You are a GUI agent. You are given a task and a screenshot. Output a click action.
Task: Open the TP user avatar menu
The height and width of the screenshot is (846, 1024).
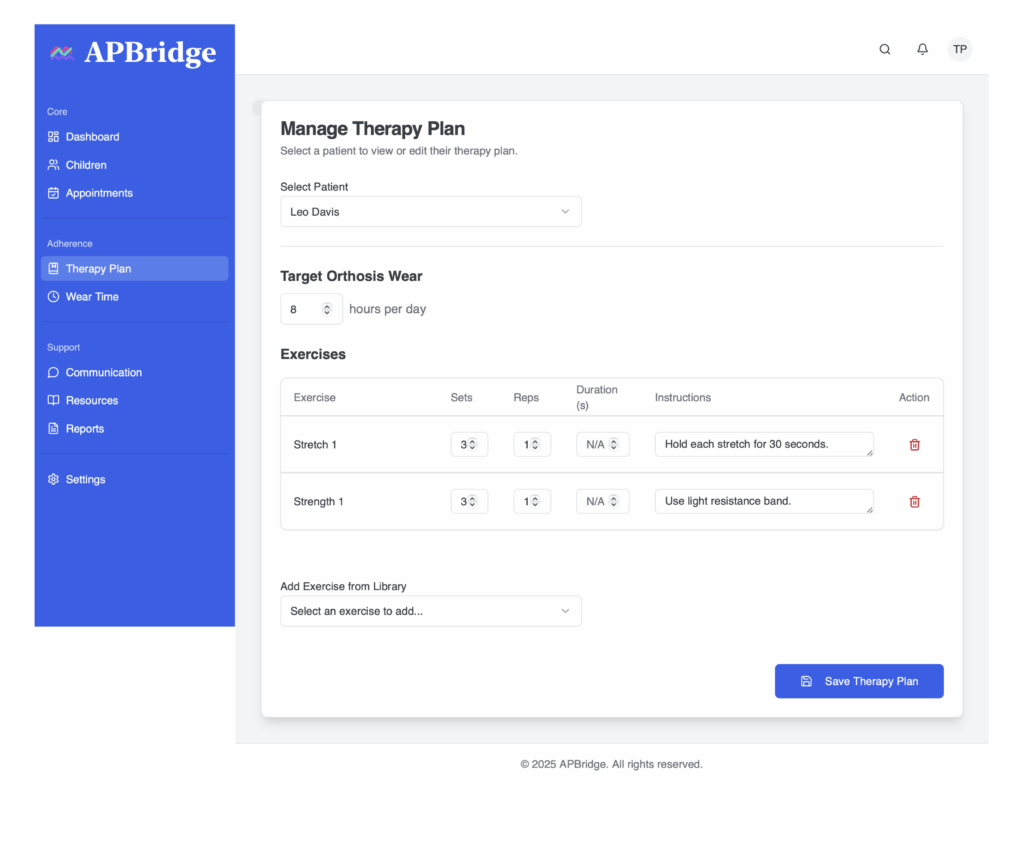[x=959, y=49]
